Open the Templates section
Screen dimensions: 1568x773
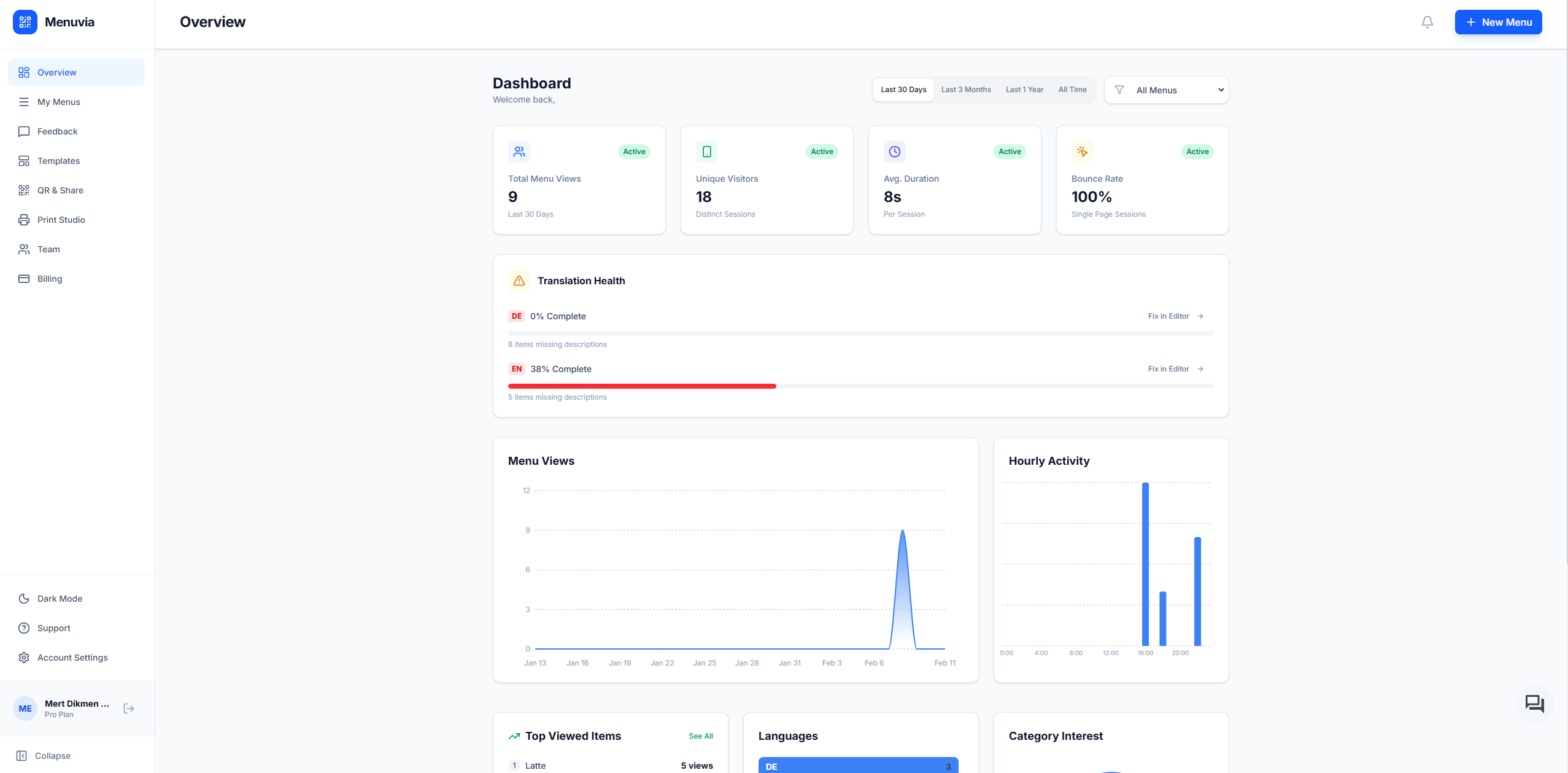[58, 160]
